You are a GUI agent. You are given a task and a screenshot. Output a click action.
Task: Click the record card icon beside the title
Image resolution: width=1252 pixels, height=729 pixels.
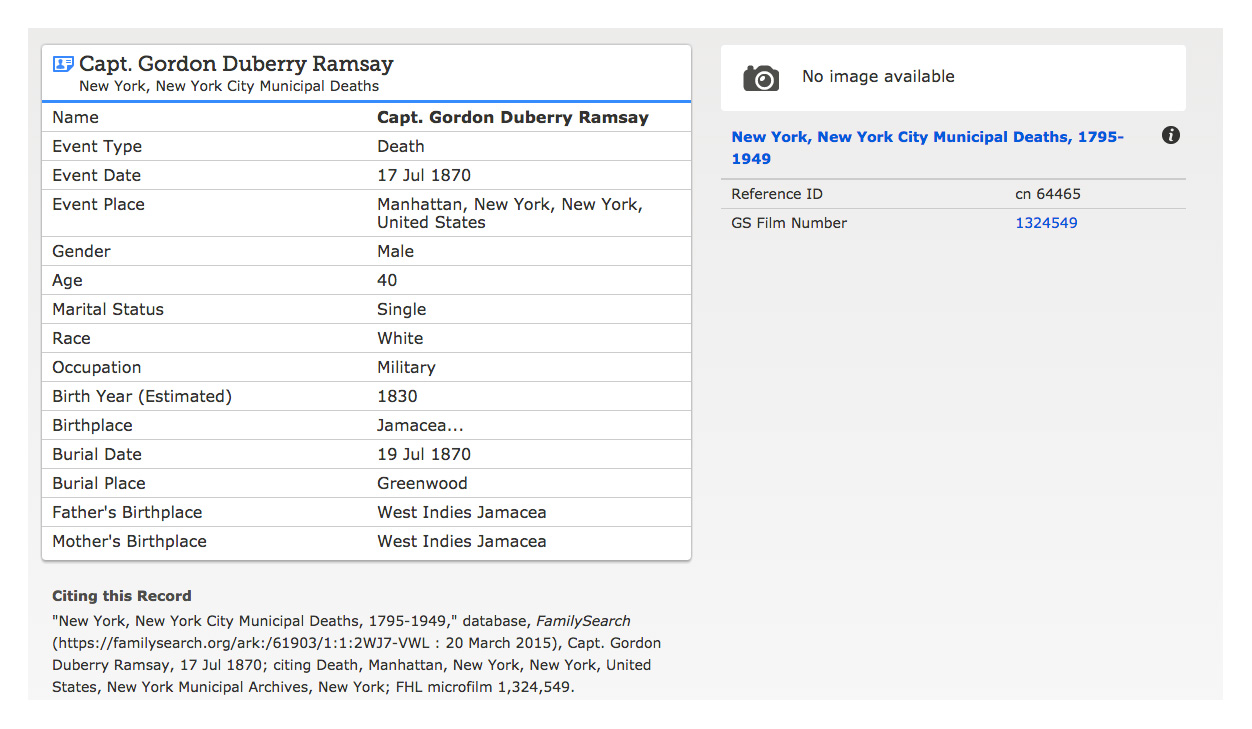tap(63, 64)
